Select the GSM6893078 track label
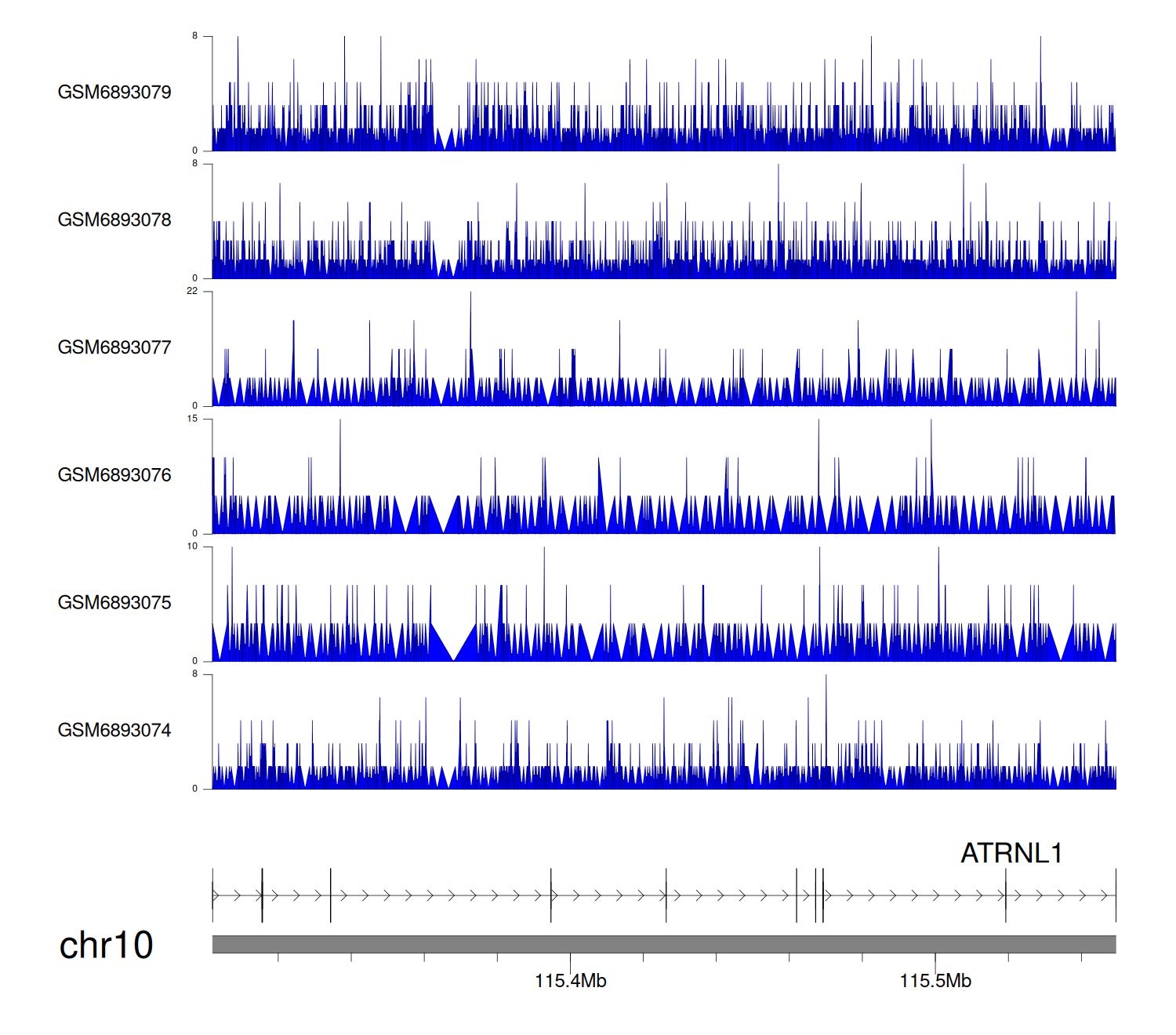 click(114, 220)
